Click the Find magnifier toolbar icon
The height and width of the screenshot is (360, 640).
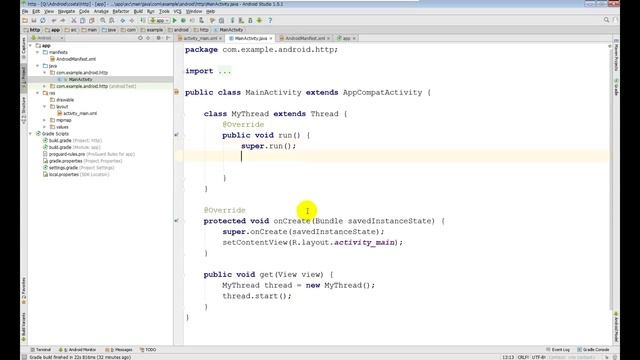[x=103, y=20]
